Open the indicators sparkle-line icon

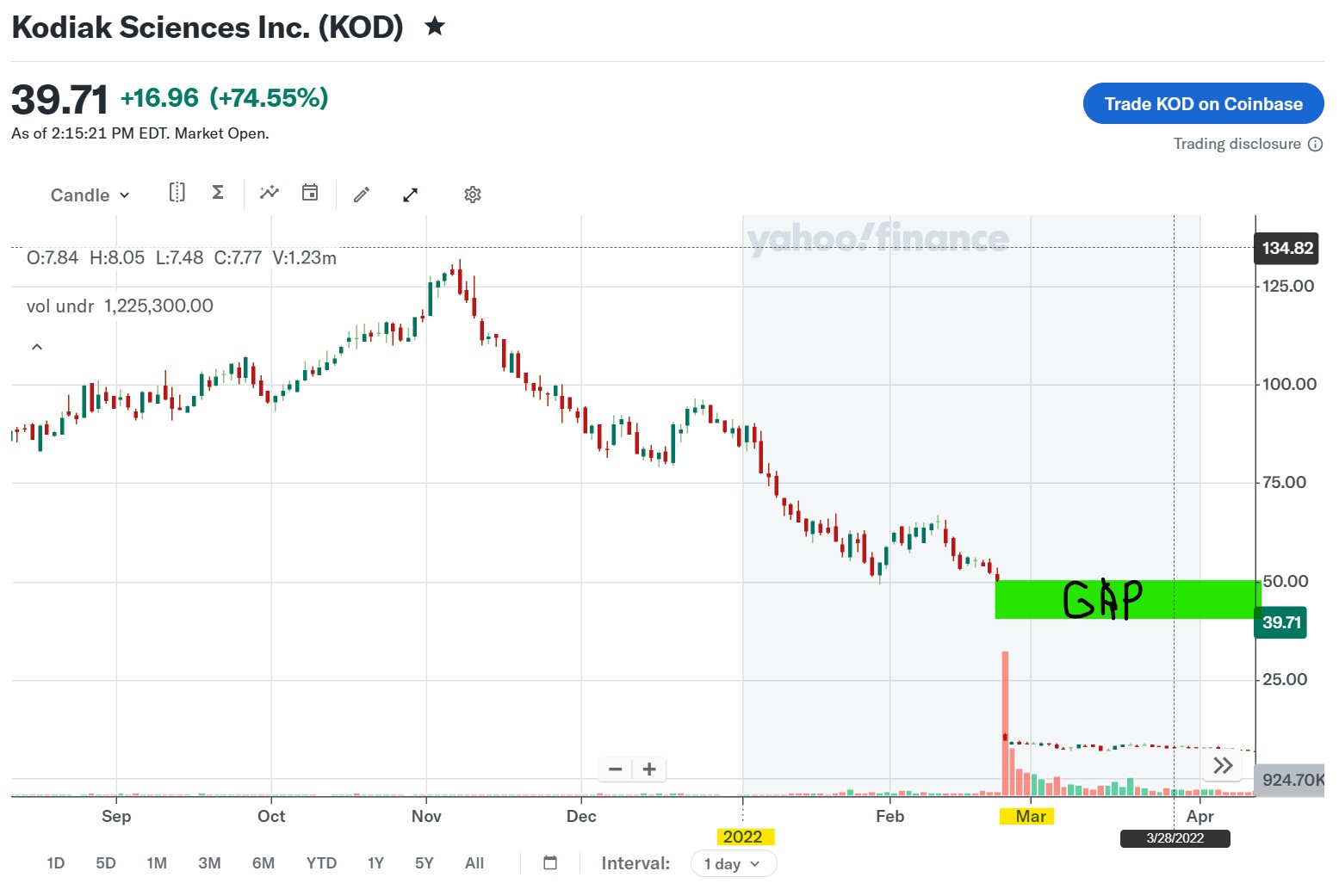tap(270, 192)
